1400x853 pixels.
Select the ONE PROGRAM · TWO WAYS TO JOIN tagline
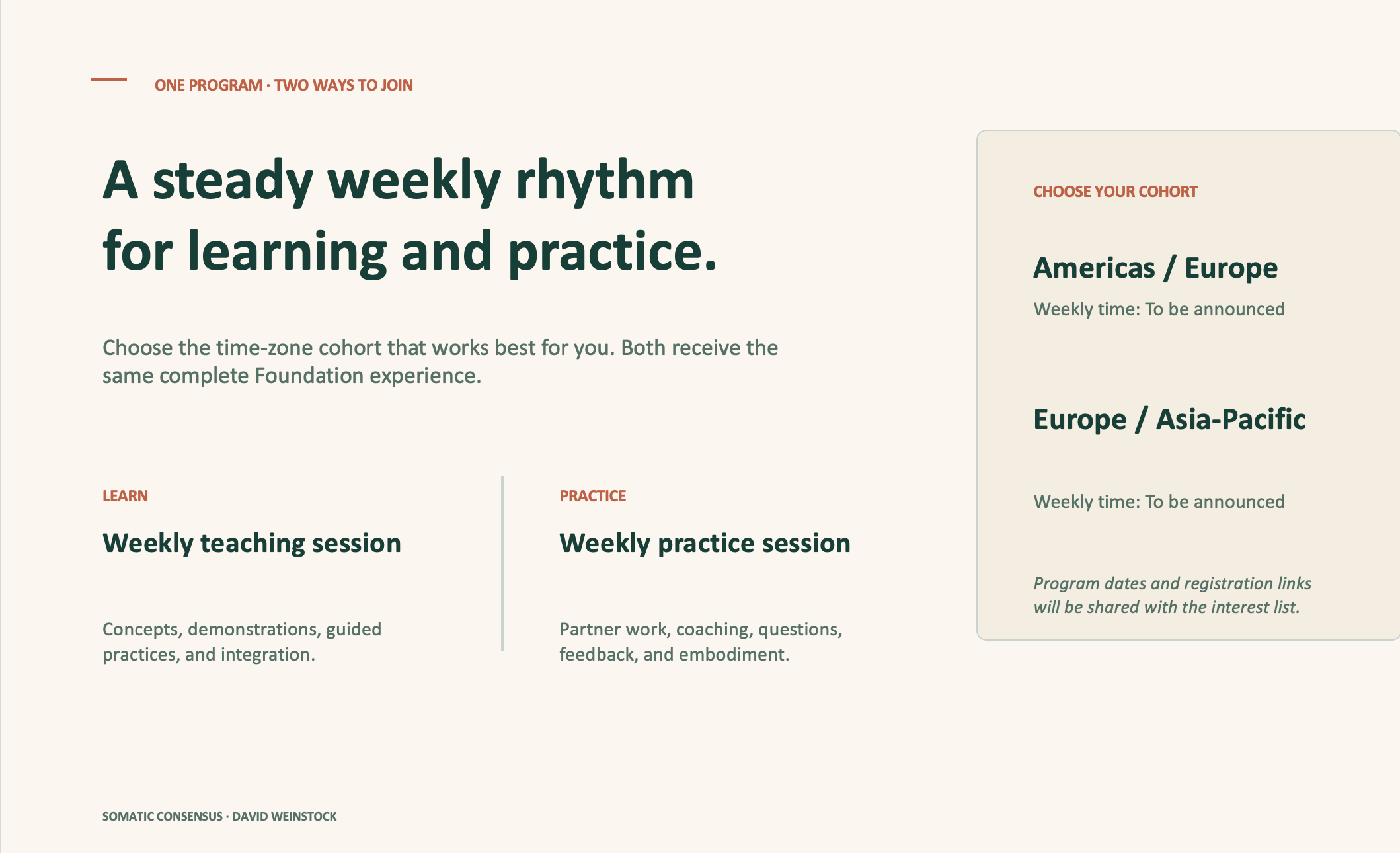(284, 85)
